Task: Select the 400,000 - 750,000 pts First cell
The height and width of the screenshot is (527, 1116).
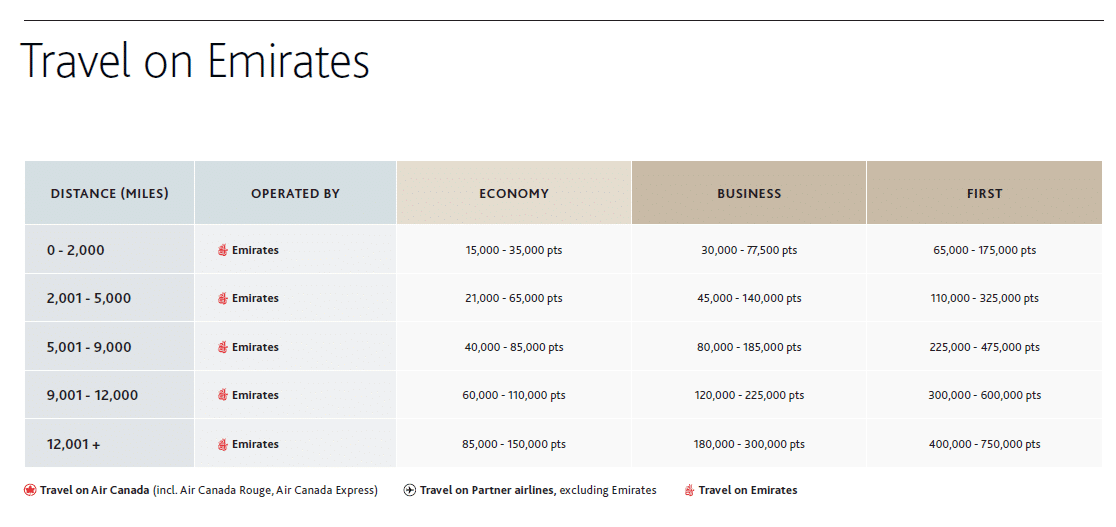Action: point(984,444)
